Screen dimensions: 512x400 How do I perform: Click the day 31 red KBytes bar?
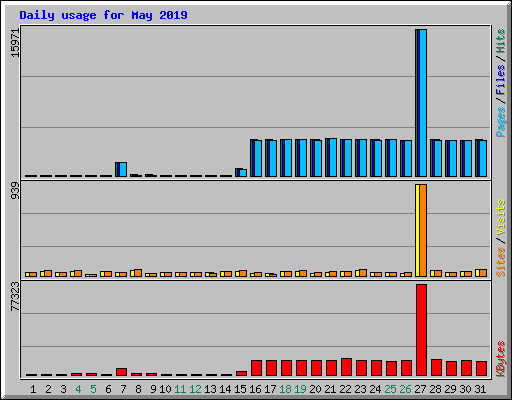tap(481, 368)
